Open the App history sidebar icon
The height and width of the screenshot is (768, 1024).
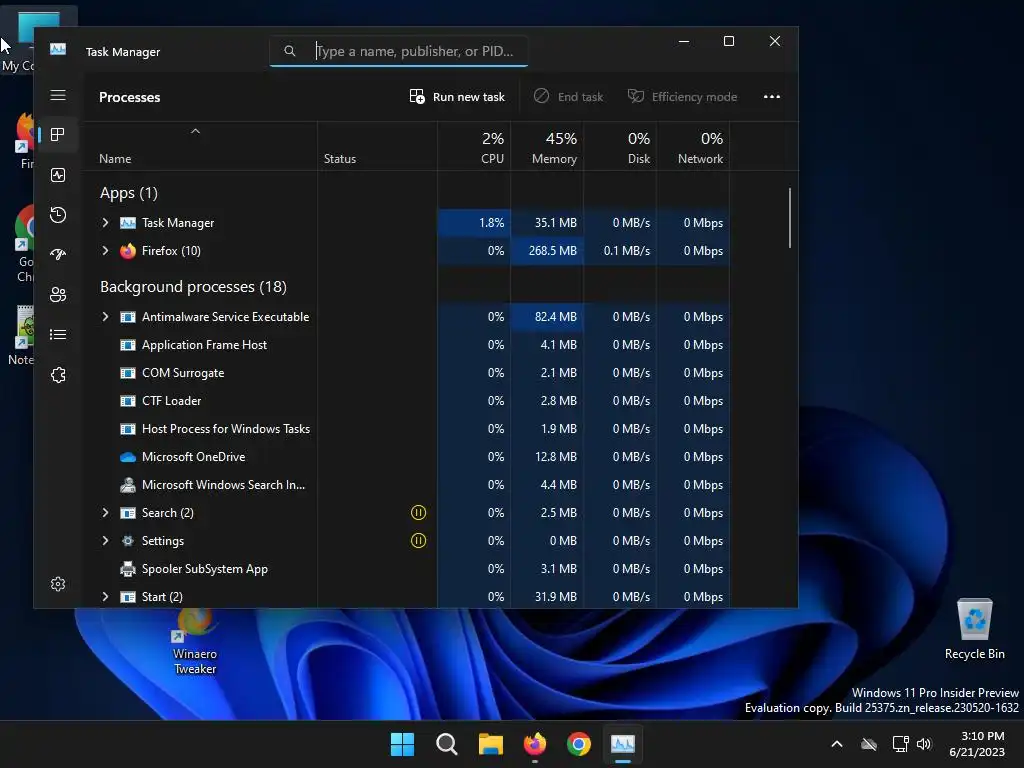[x=58, y=215]
